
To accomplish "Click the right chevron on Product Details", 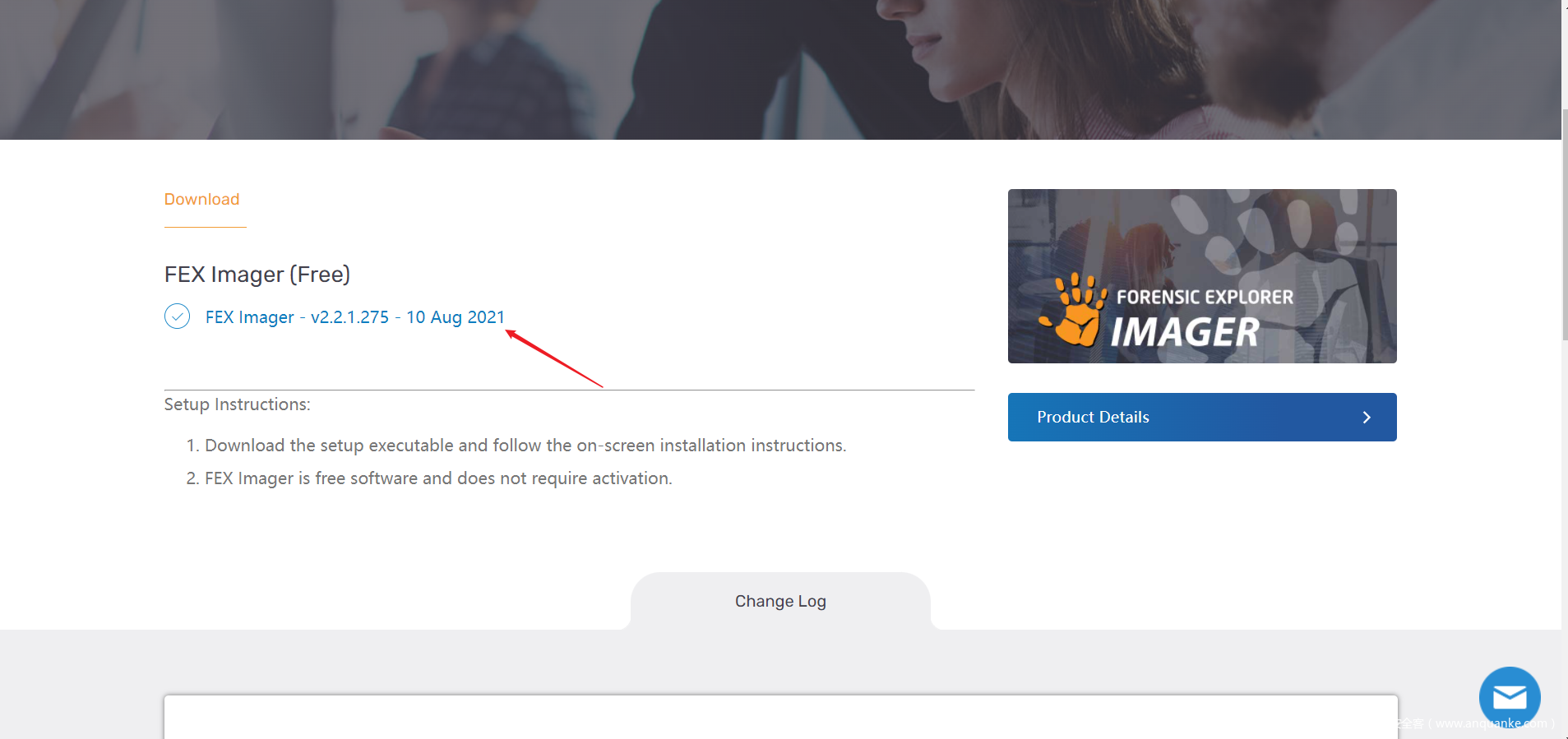I will (1367, 418).
